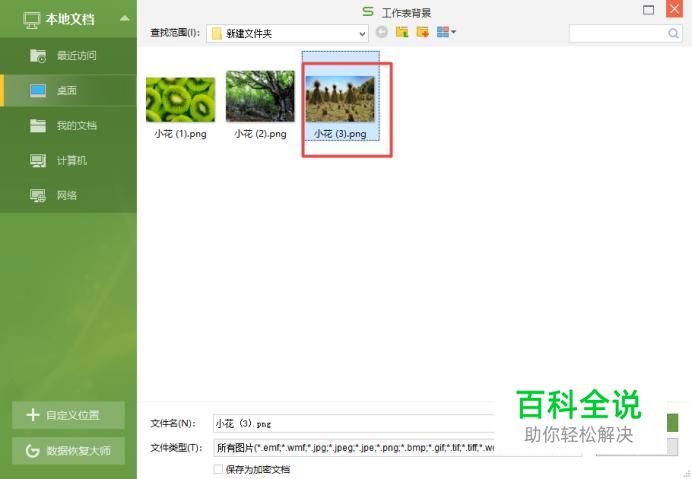Image resolution: width=692 pixels, height=479 pixels.
Task: Close the 工作表背景 dialog
Action: click(674, 9)
